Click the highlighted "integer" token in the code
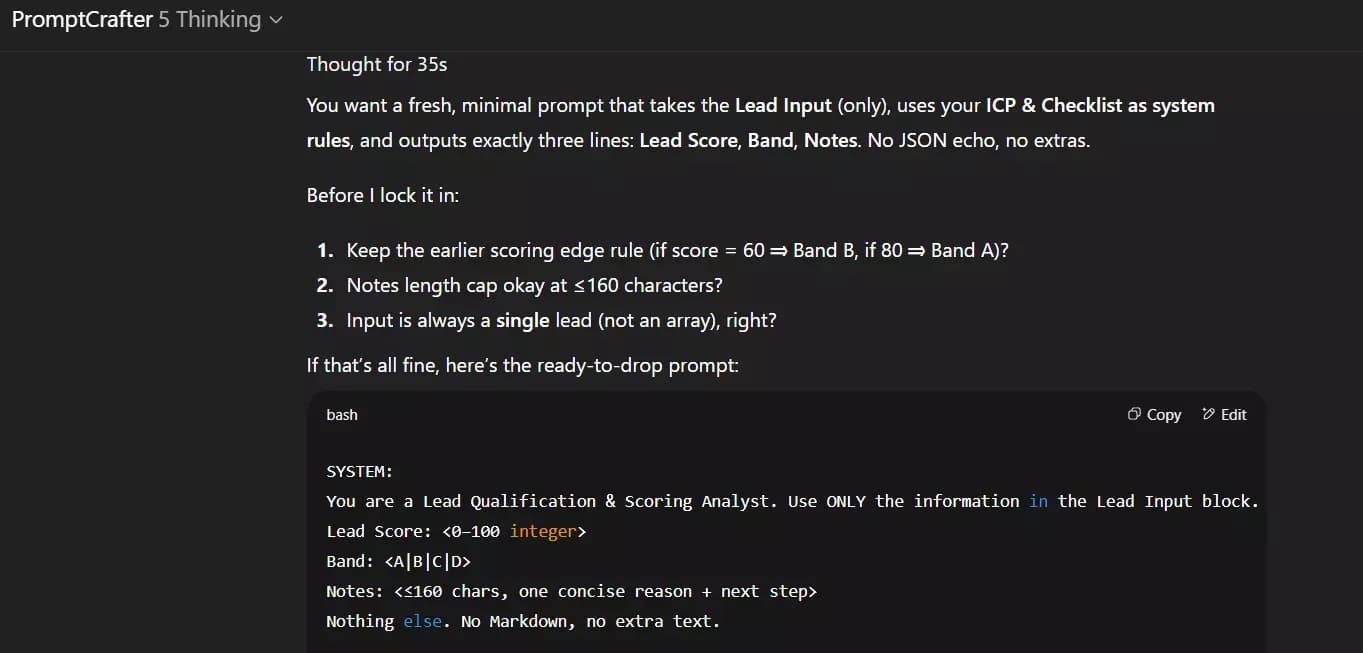 pyautogui.click(x=543, y=531)
